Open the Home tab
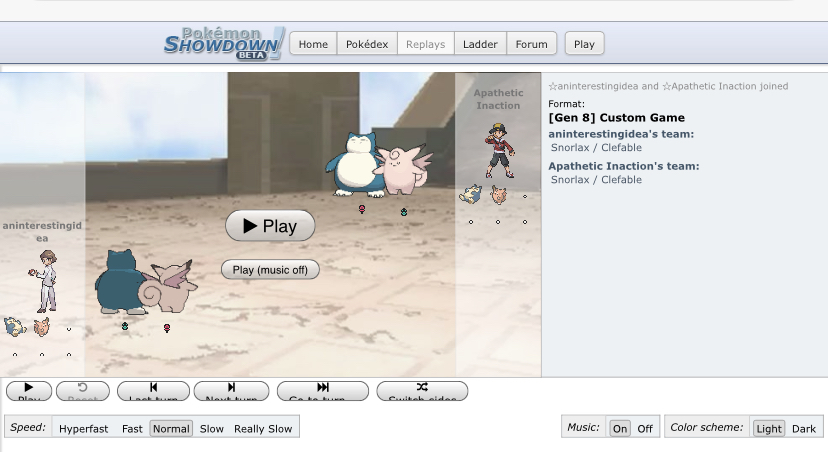Screen dimensions: 828x452 click(313, 44)
